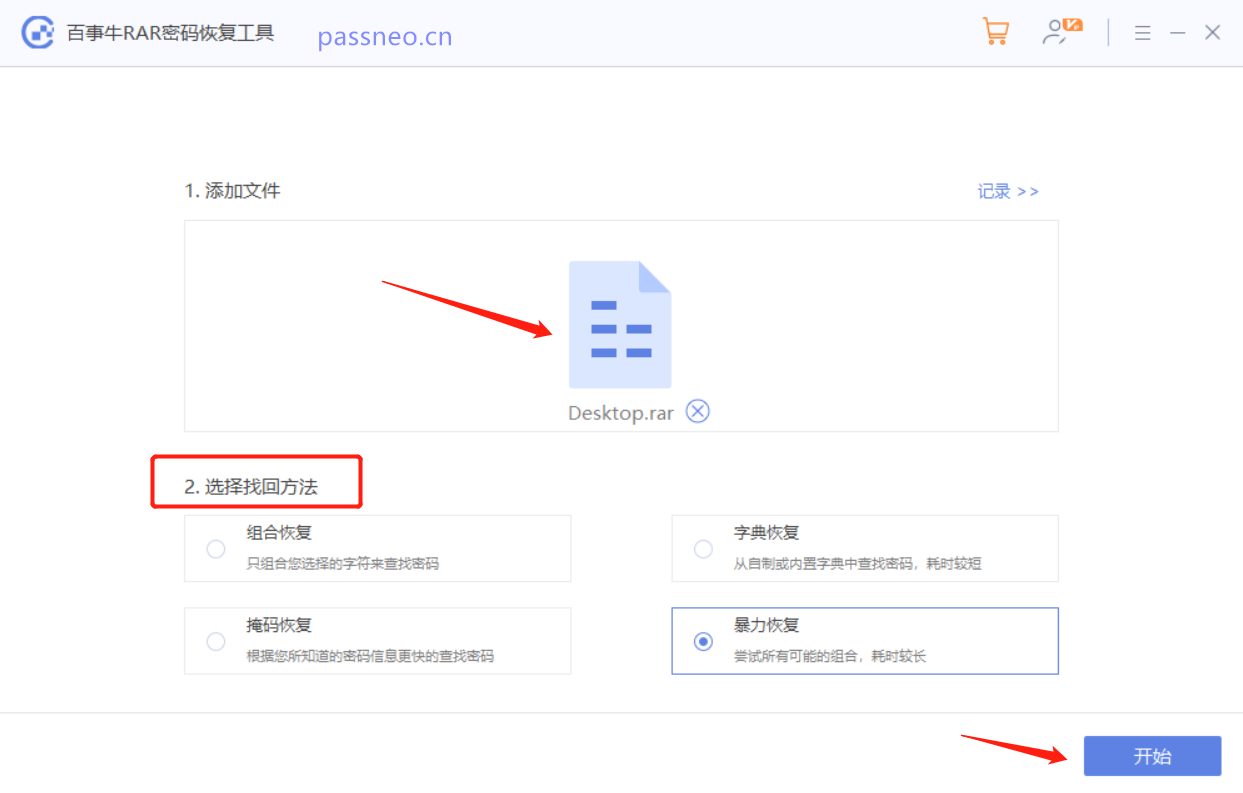Select the 组合恢复 radio button
1243x793 pixels.
[215, 548]
